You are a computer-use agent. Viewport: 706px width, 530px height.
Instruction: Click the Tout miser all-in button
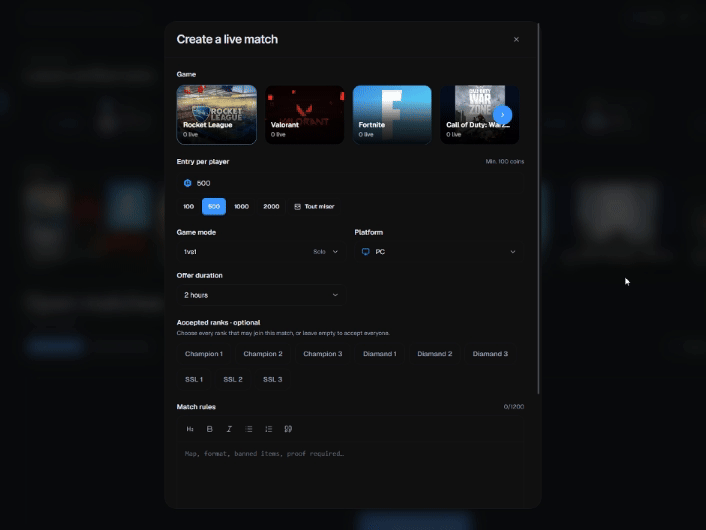(314, 207)
